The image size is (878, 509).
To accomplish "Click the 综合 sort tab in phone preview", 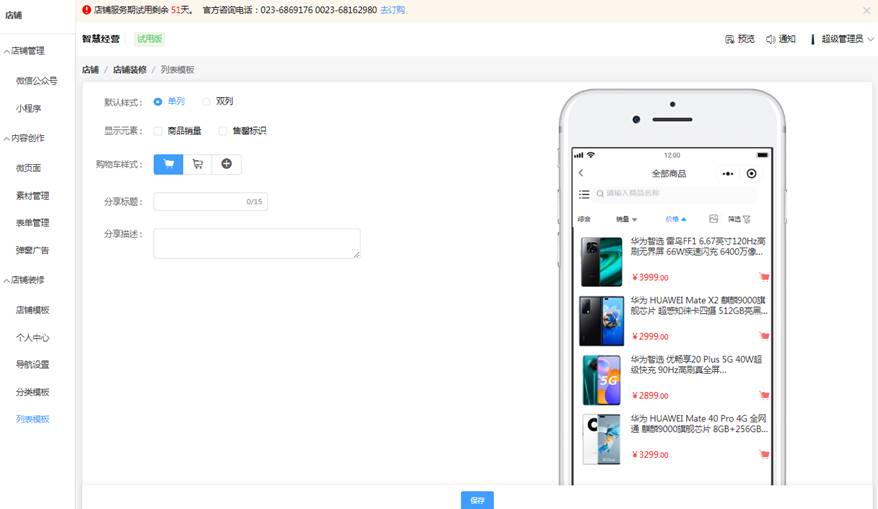I will click(584, 219).
